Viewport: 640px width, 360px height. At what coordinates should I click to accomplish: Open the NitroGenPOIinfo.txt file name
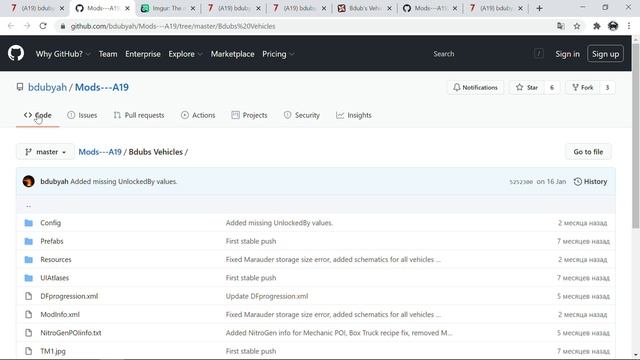(71, 333)
